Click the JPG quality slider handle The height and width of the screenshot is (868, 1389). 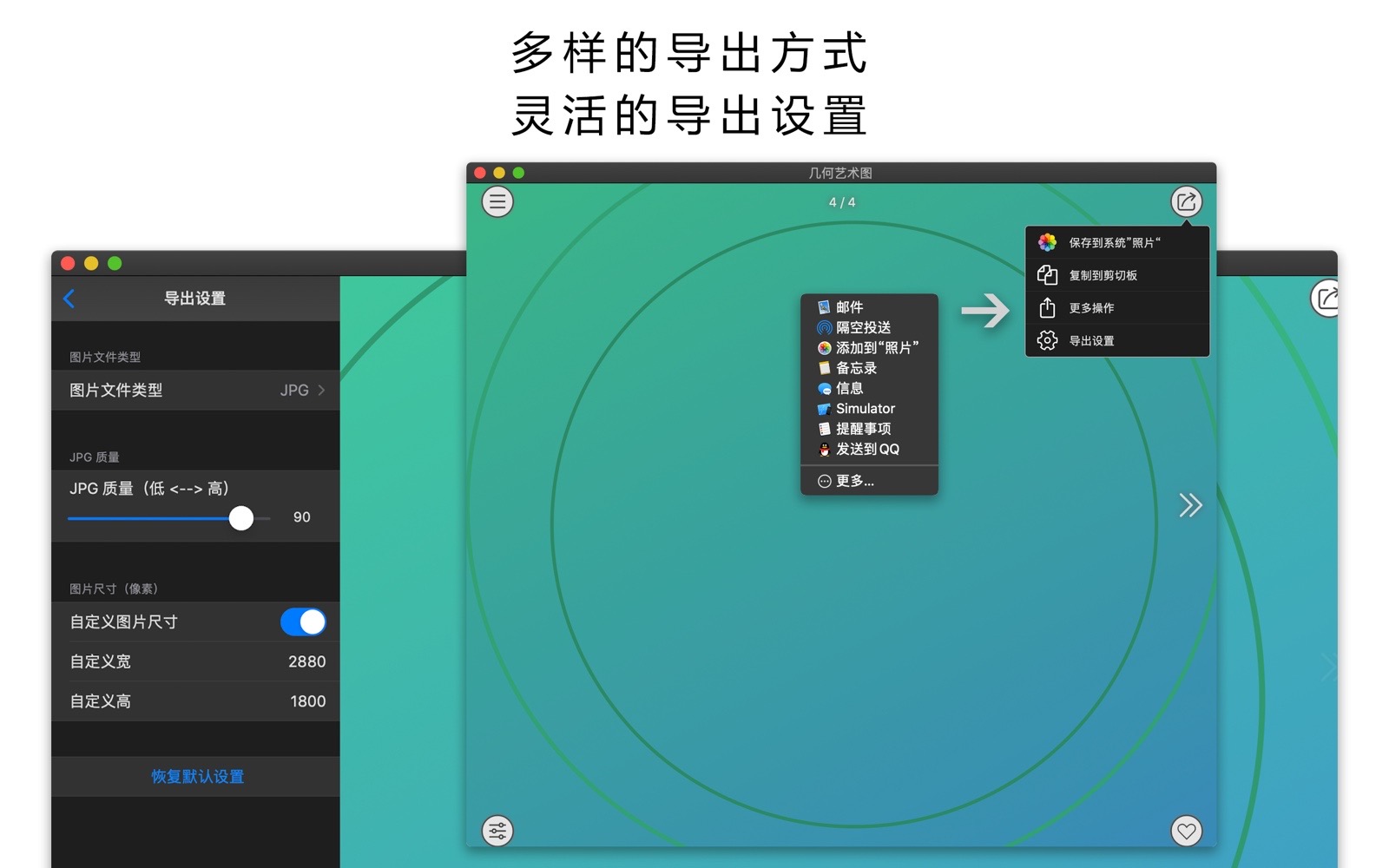point(241,518)
